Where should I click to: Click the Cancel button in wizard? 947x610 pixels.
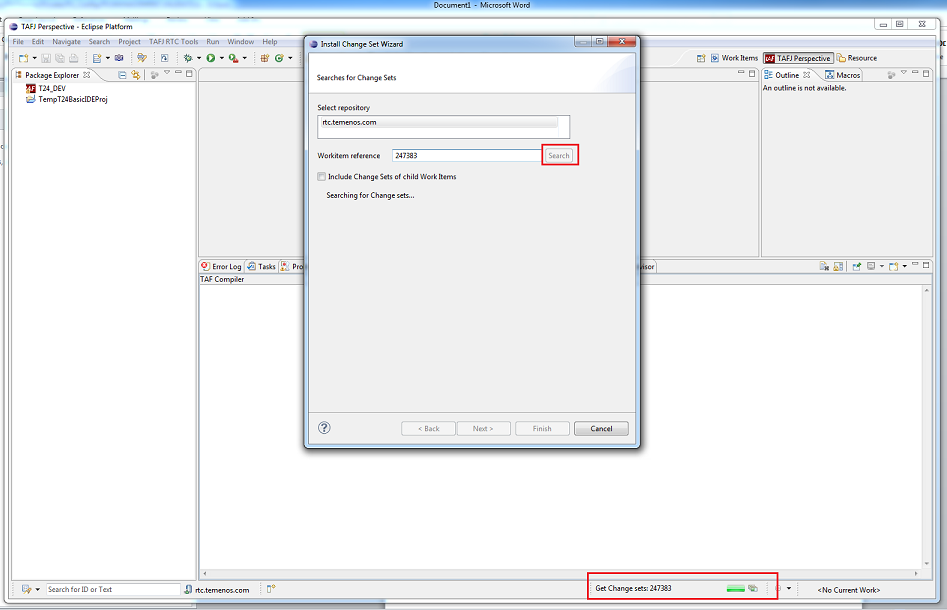[601, 428]
